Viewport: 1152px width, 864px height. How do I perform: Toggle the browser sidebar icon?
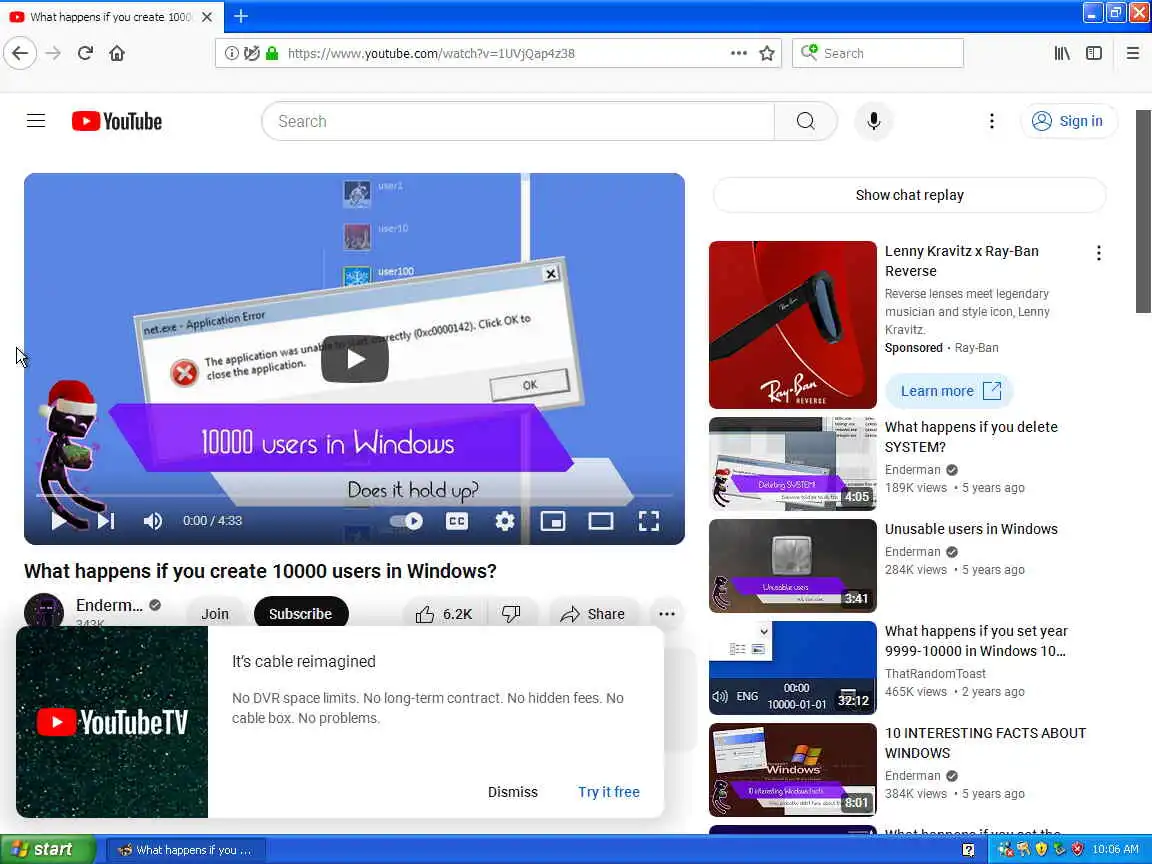click(1094, 53)
